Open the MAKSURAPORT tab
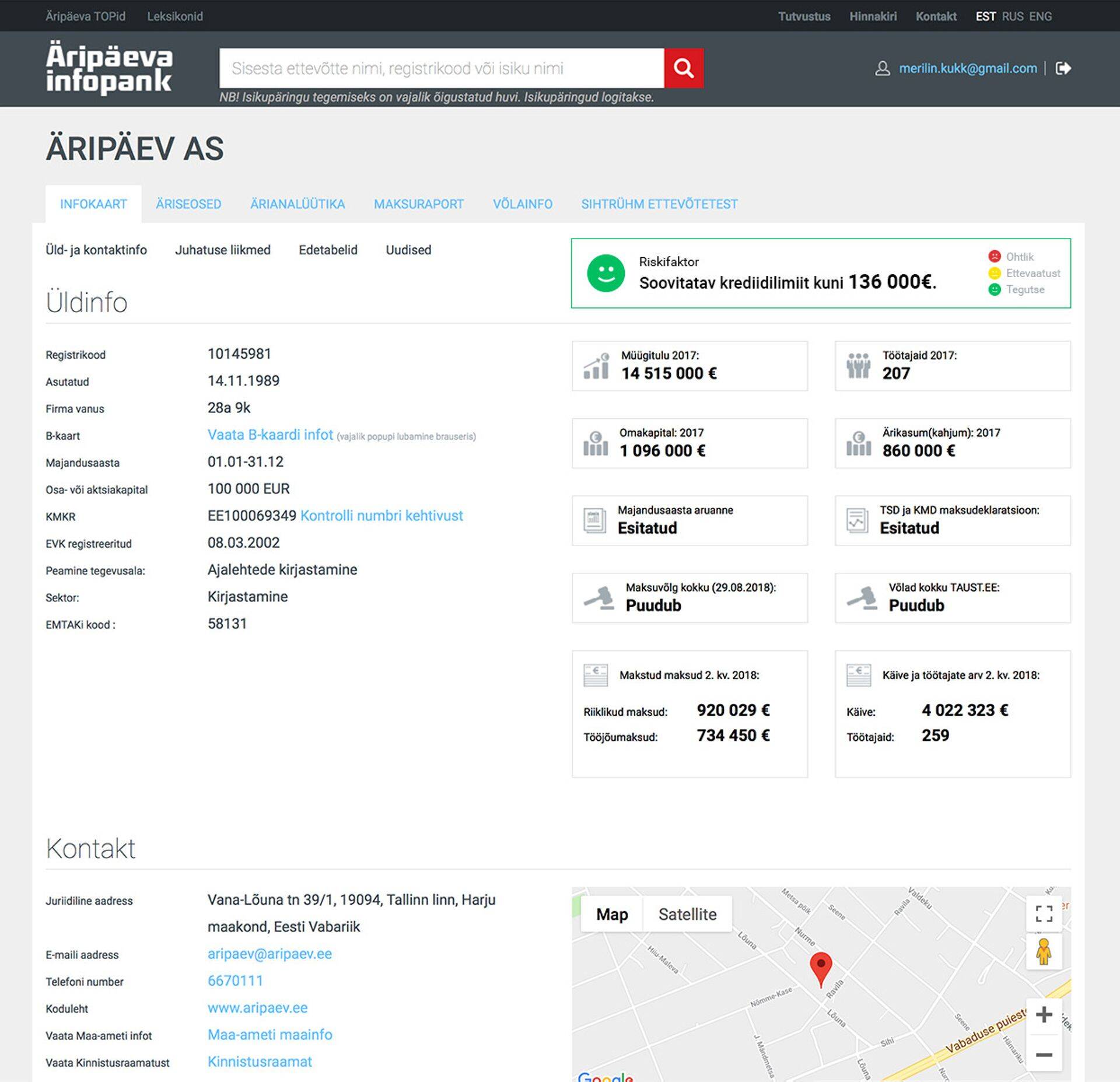1120x1082 pixels. [x=418, y=204]
